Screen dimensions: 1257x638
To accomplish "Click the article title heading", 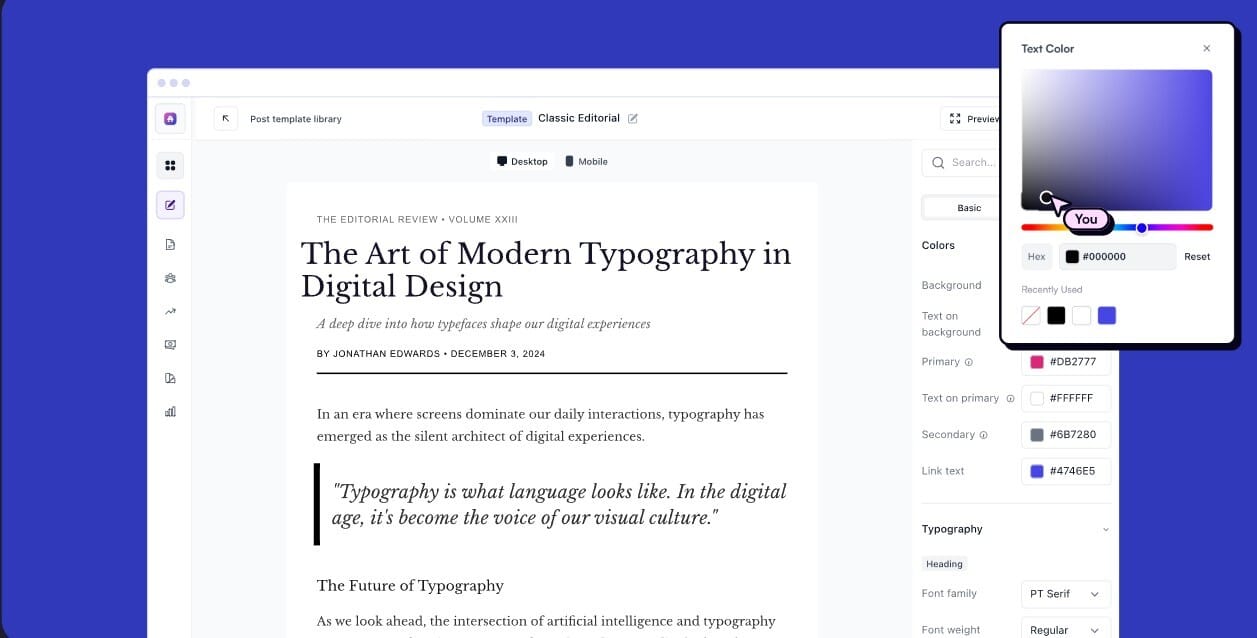I will tap(546, 270).
